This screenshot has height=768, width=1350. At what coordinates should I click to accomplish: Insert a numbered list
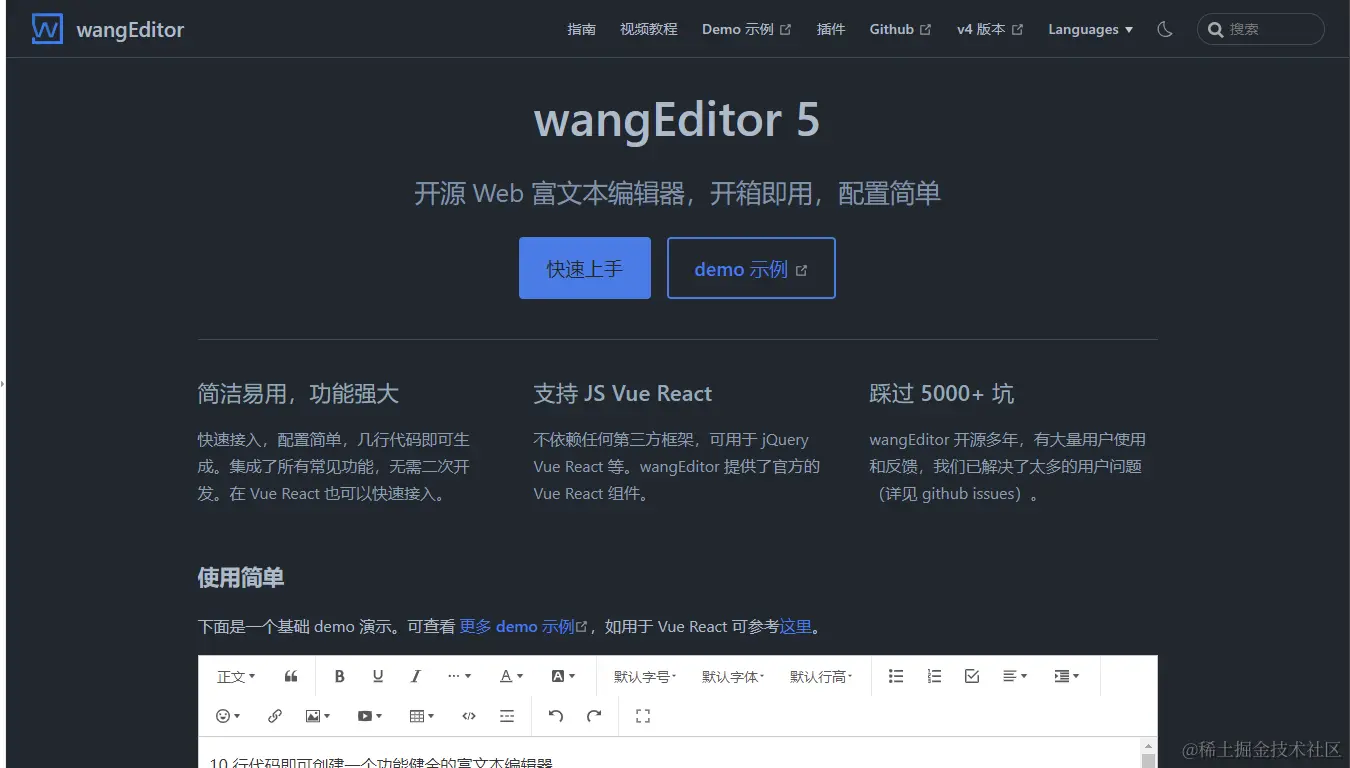coord(934,676)
